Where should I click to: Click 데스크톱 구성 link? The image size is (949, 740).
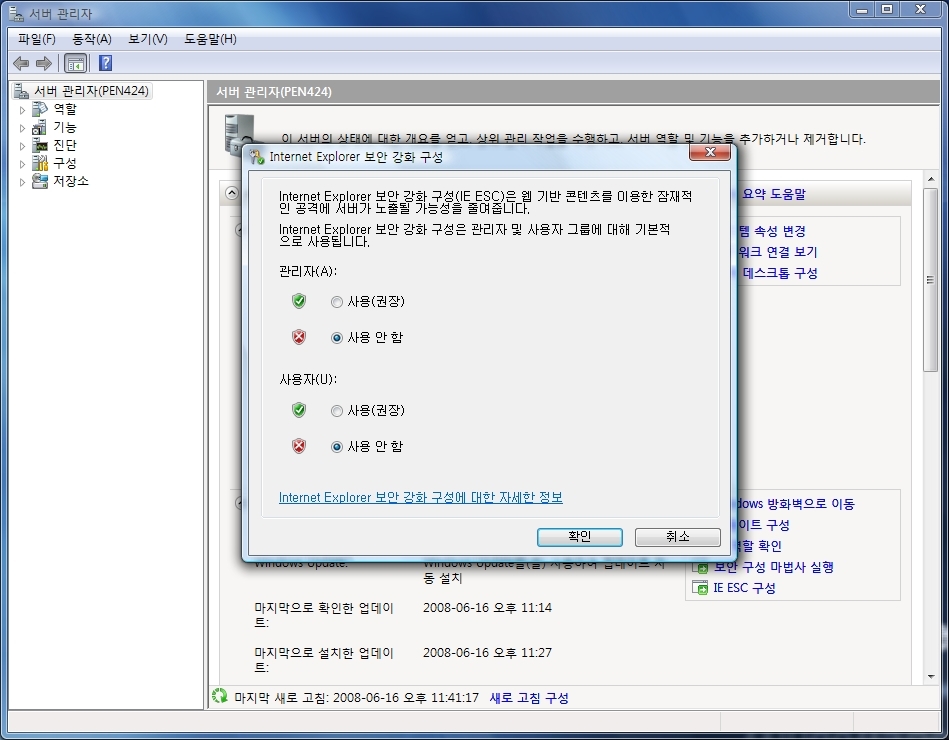pyautogui.click(x=780, y=273)
